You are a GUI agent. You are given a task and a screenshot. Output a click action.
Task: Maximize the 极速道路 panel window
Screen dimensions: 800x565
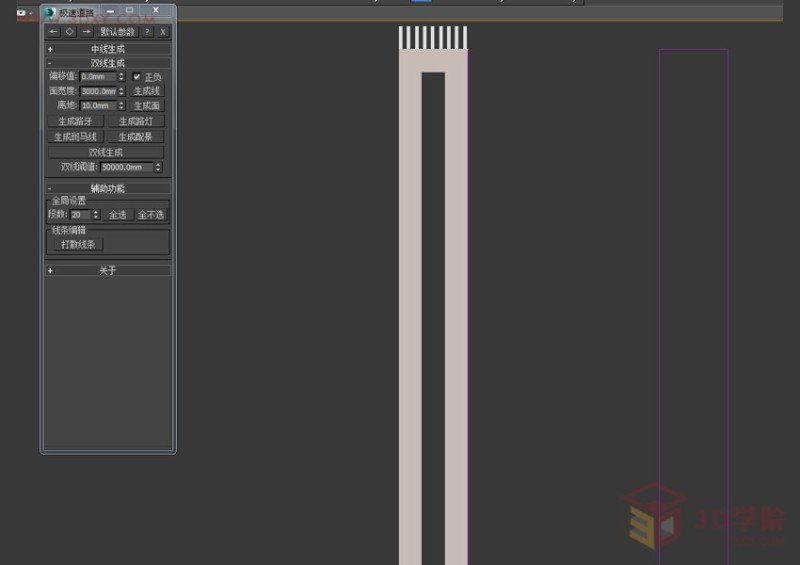[x=130, y=10]
